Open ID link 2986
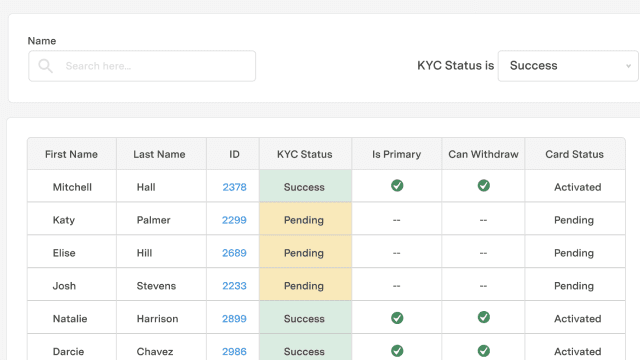 click(x=234, y=351)
